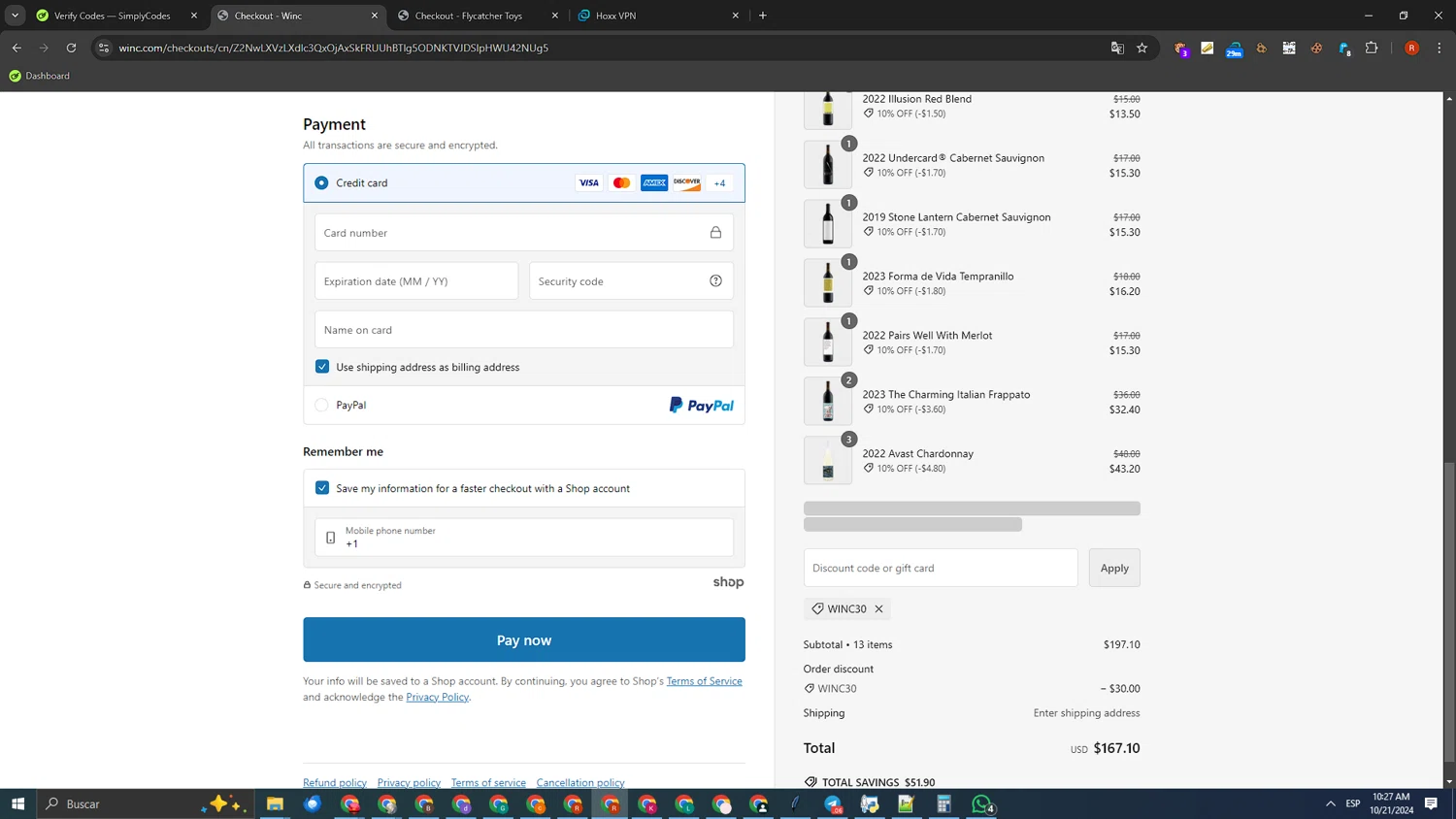The width and height of the screenshot is (1456, 819).
Task: Click the 2022 Avast Chardonnay thumbnail
Action: tap(828, 461)
